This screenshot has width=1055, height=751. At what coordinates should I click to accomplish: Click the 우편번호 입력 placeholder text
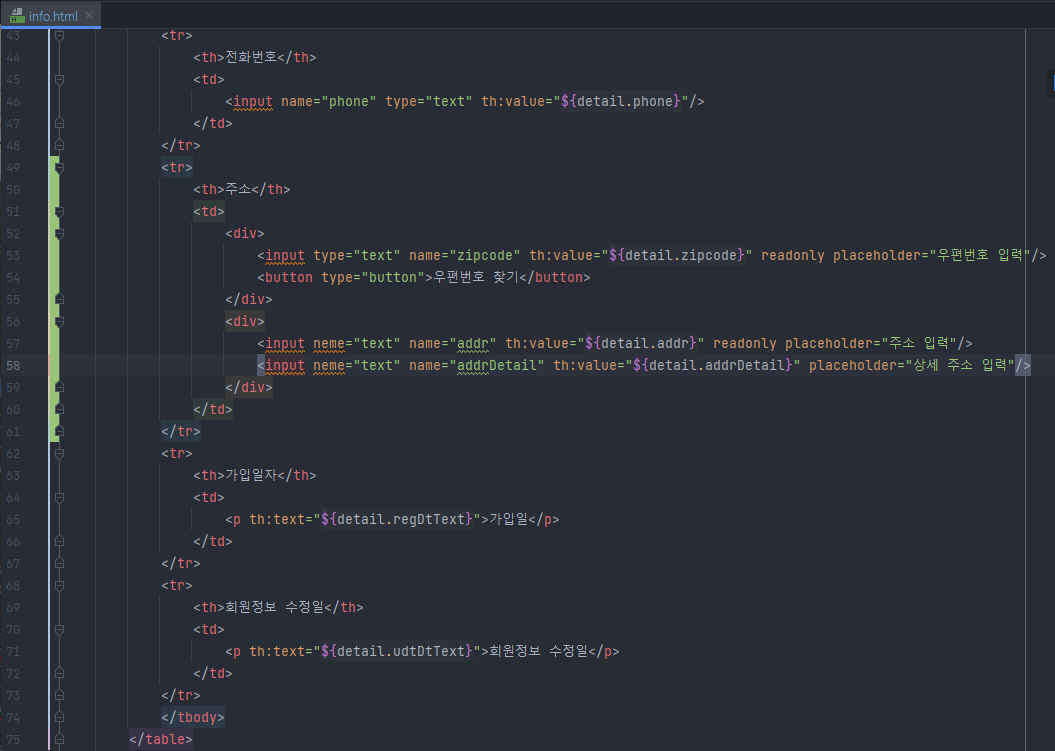(980, 255)
